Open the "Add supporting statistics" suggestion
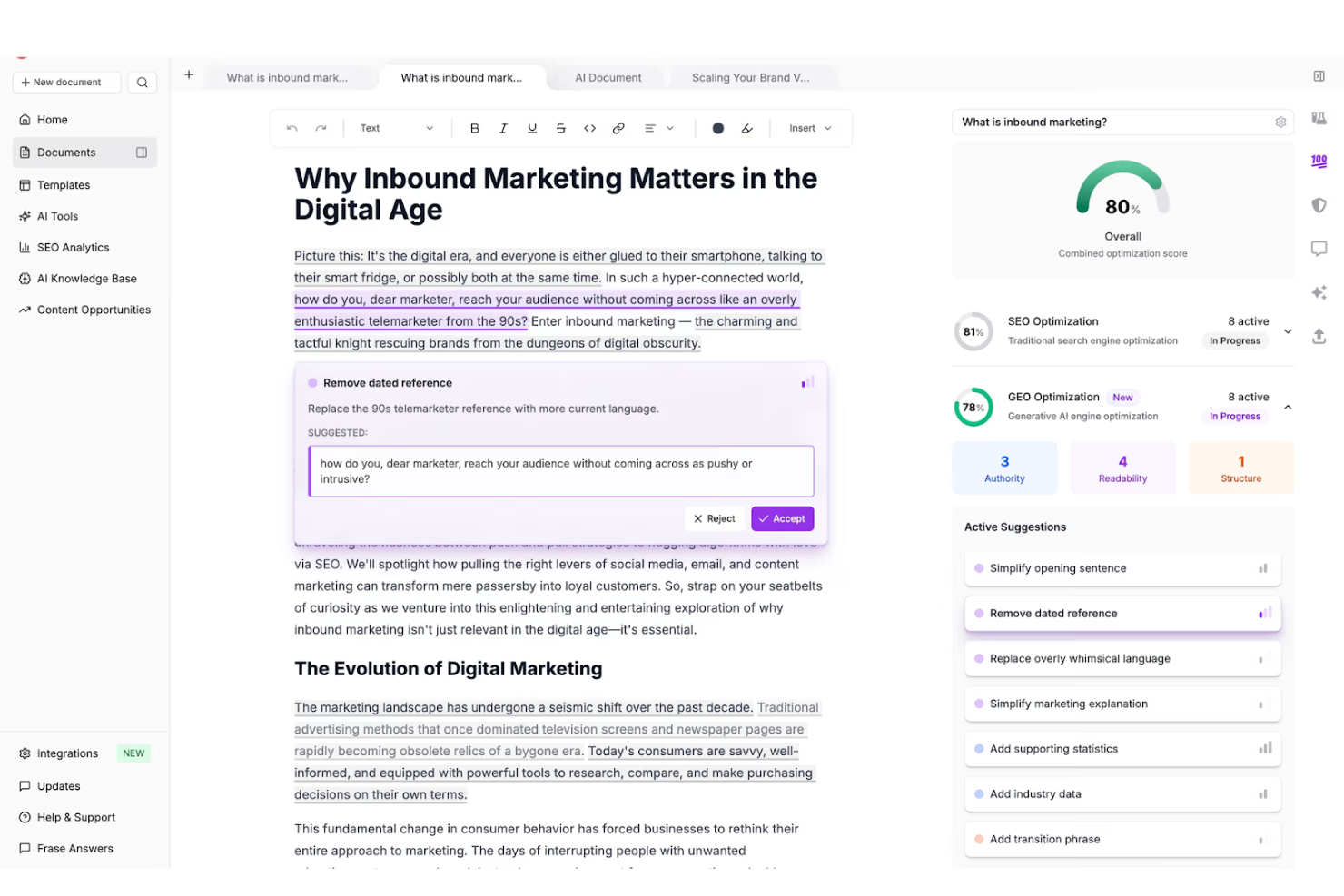The width and height of the screenshot is (1344, 896). click(x=1122, y=749)
